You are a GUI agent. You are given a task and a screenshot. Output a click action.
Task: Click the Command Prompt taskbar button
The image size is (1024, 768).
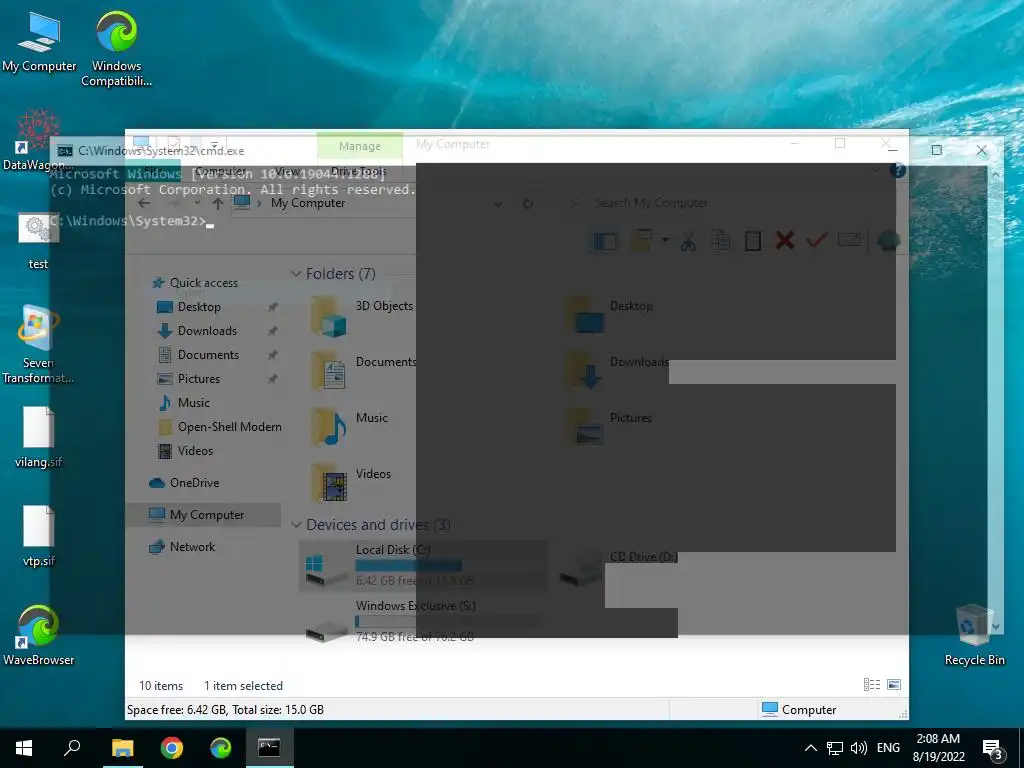pyautogui.click(x=269, y=748)
